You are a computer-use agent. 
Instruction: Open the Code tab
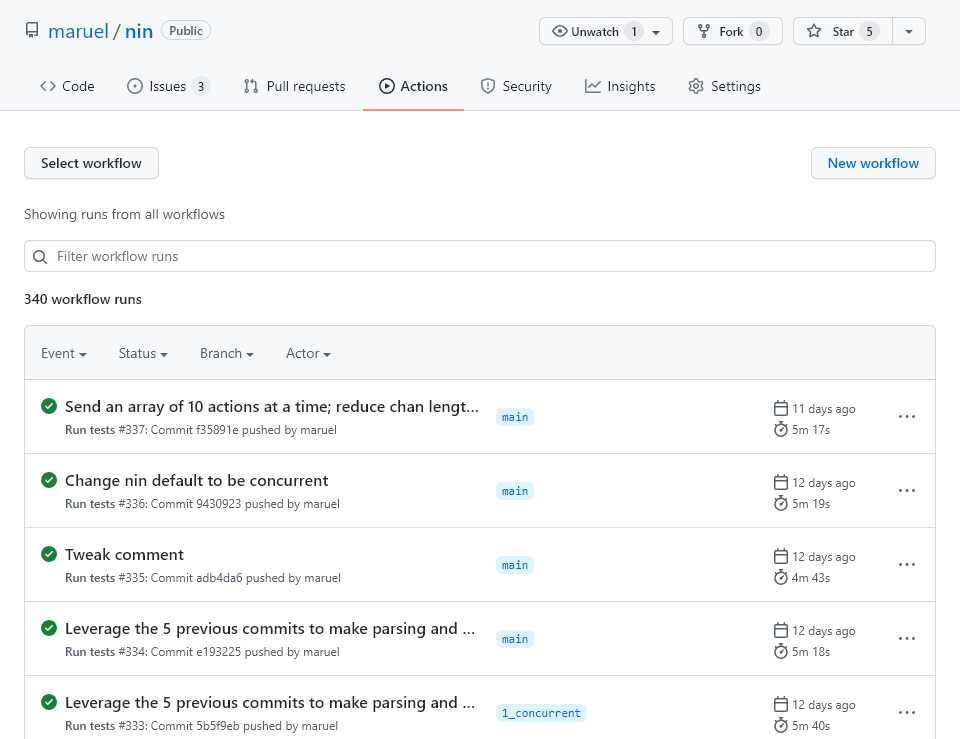point(67,86)
